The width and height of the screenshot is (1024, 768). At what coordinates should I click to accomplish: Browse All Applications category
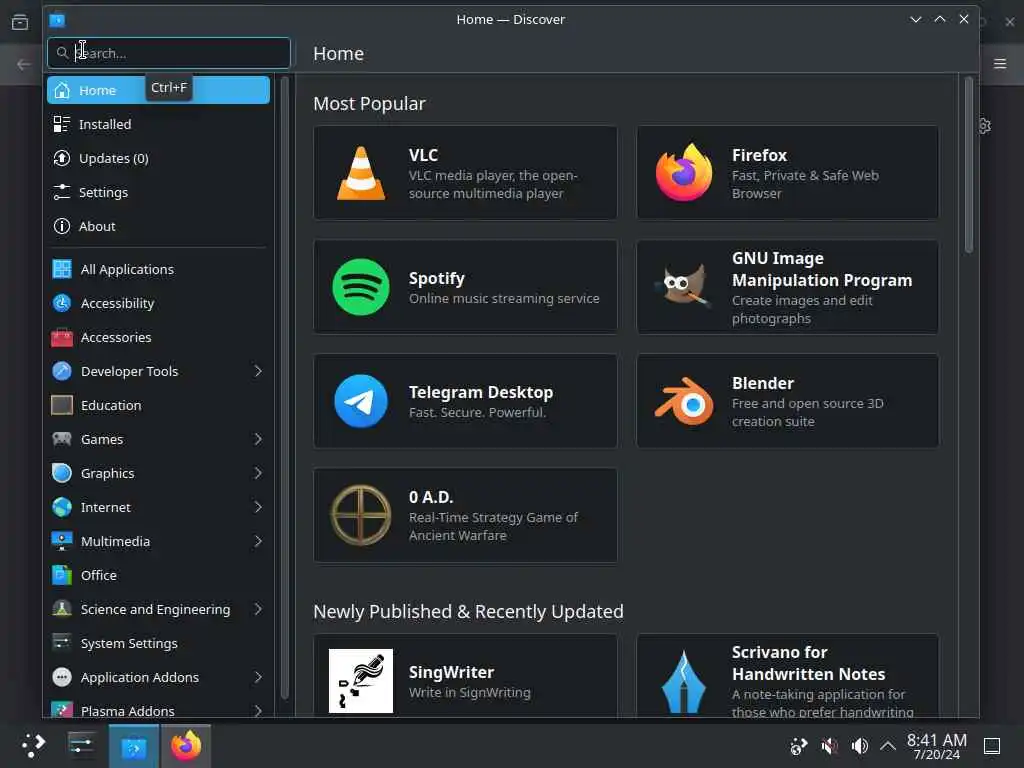(158, 269)
